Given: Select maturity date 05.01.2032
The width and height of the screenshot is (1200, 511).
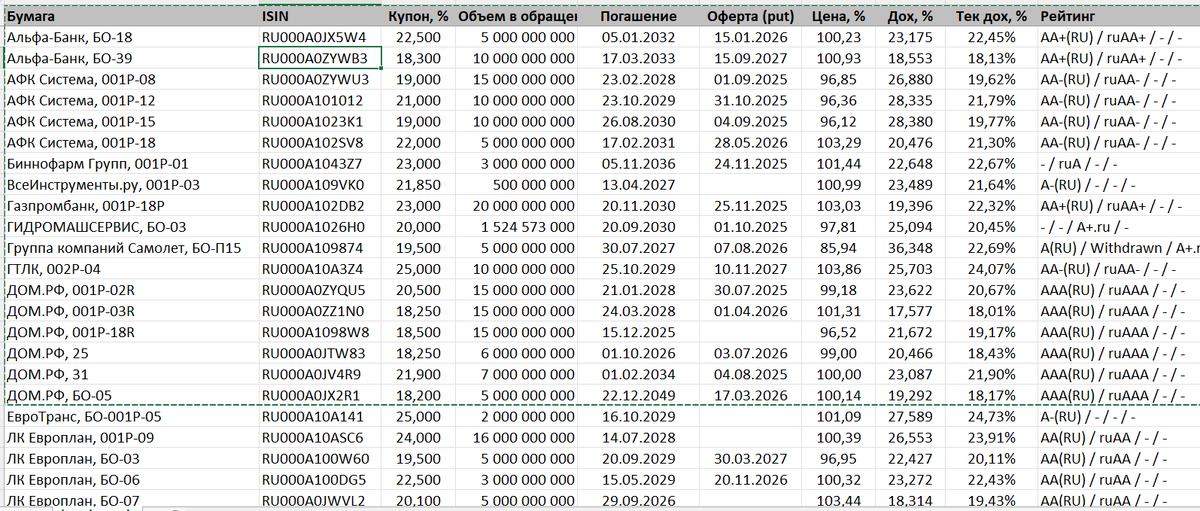Looking at the screenshot, I should [x=639, y=38].
